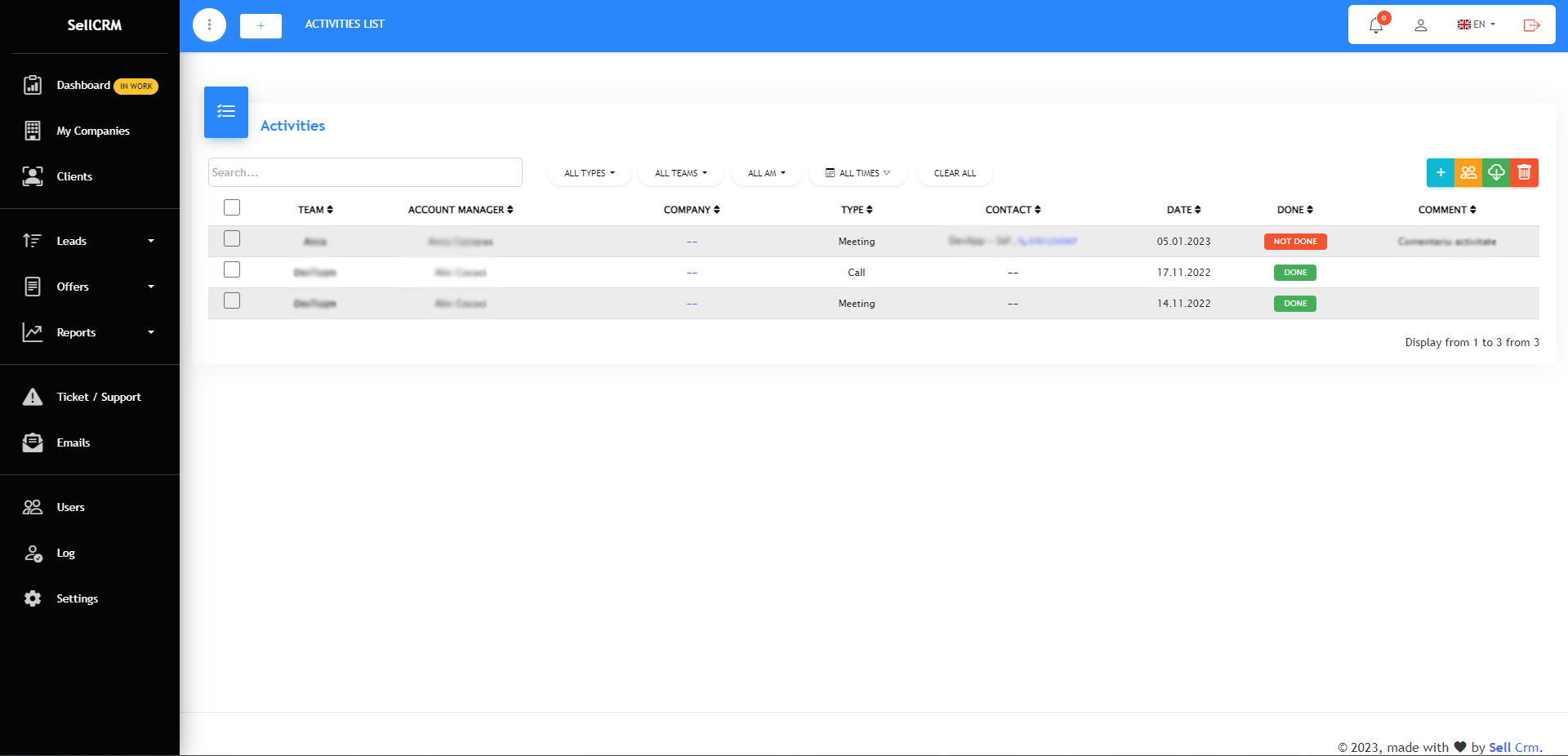Screen dimensions: 1568x756
Task: Select the checkbox for the 17.11.2022 call
Action: click(x=232, y=270)
